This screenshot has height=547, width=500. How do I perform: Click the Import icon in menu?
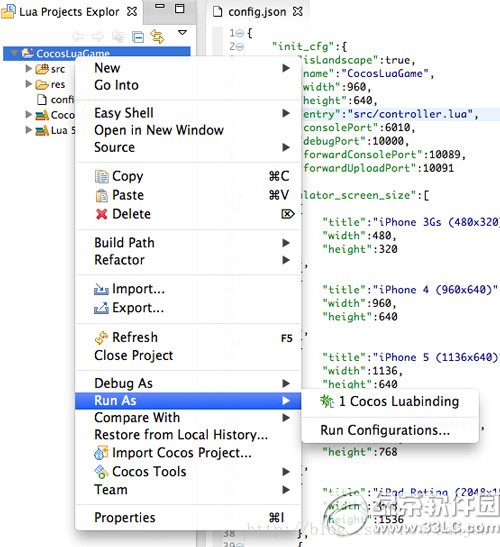(101, 289)
